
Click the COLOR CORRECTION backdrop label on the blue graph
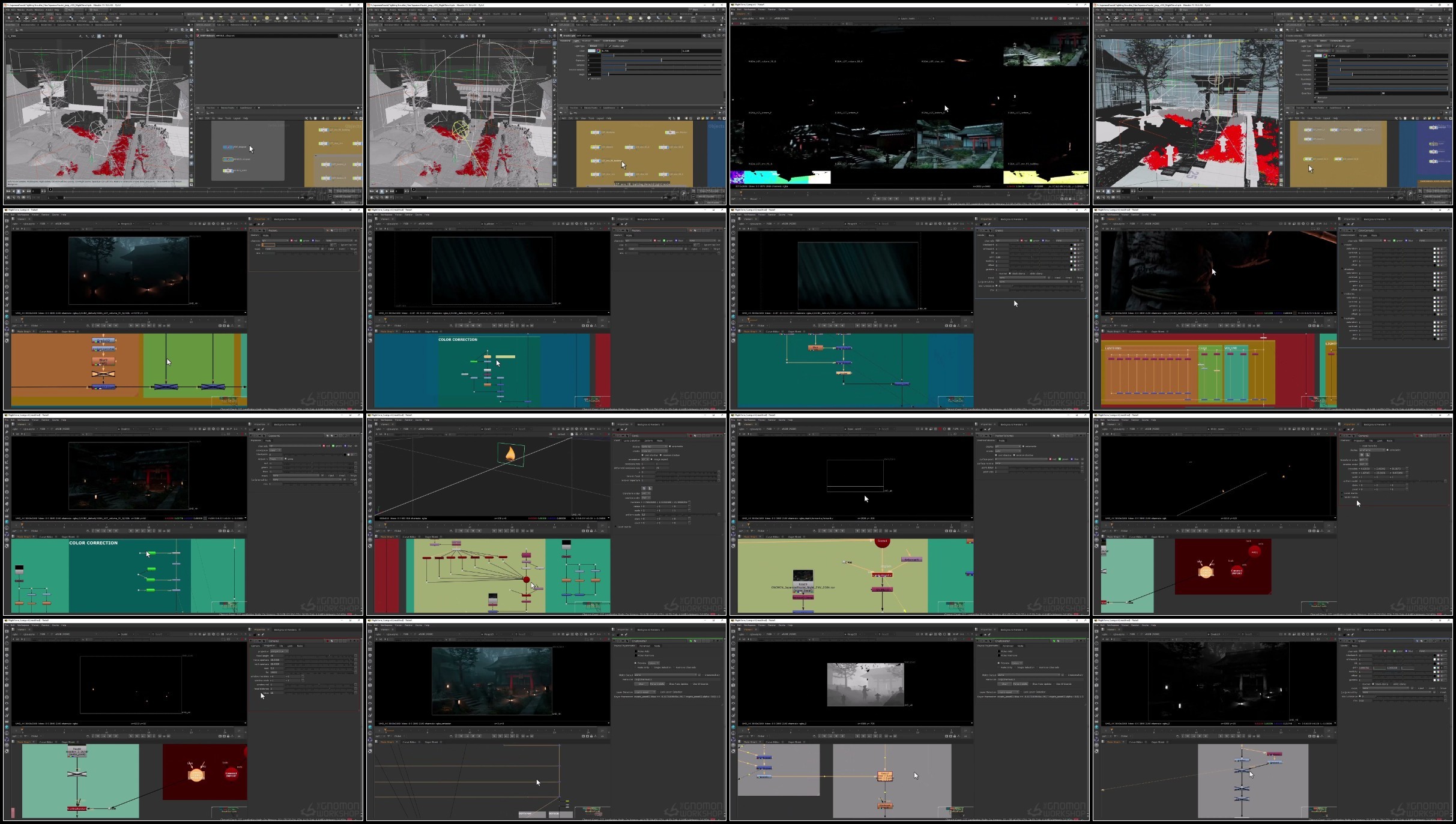click(458, 340)
